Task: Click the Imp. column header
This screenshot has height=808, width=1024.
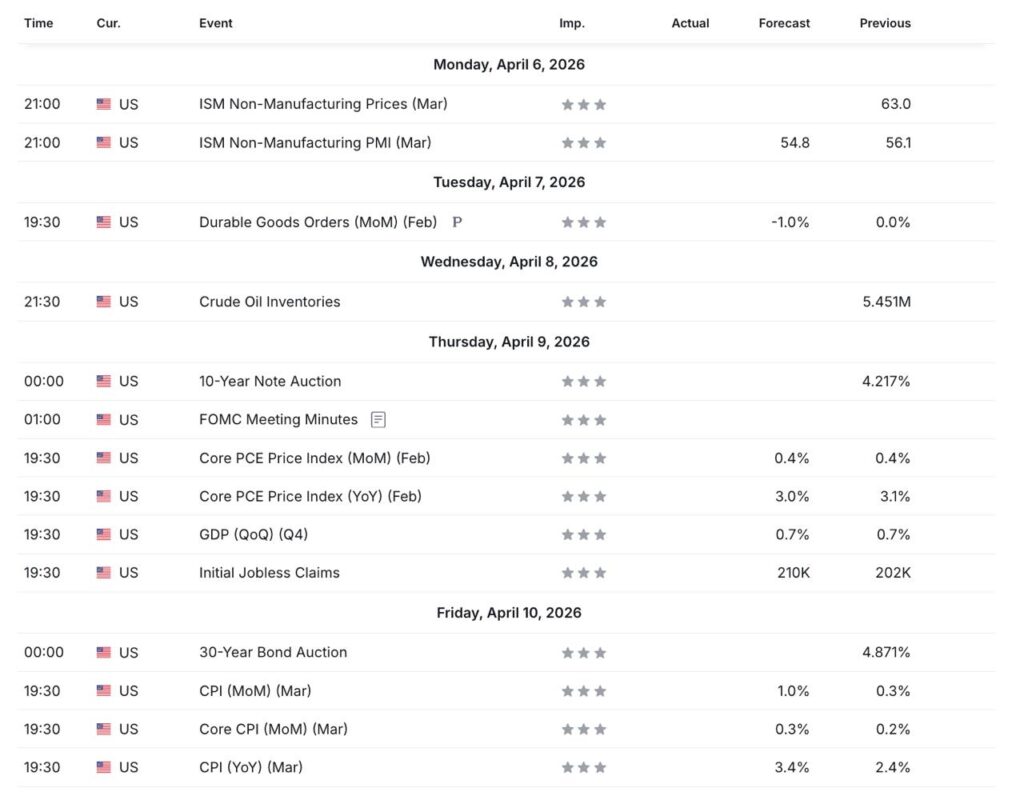Action: tap(572, 23)
